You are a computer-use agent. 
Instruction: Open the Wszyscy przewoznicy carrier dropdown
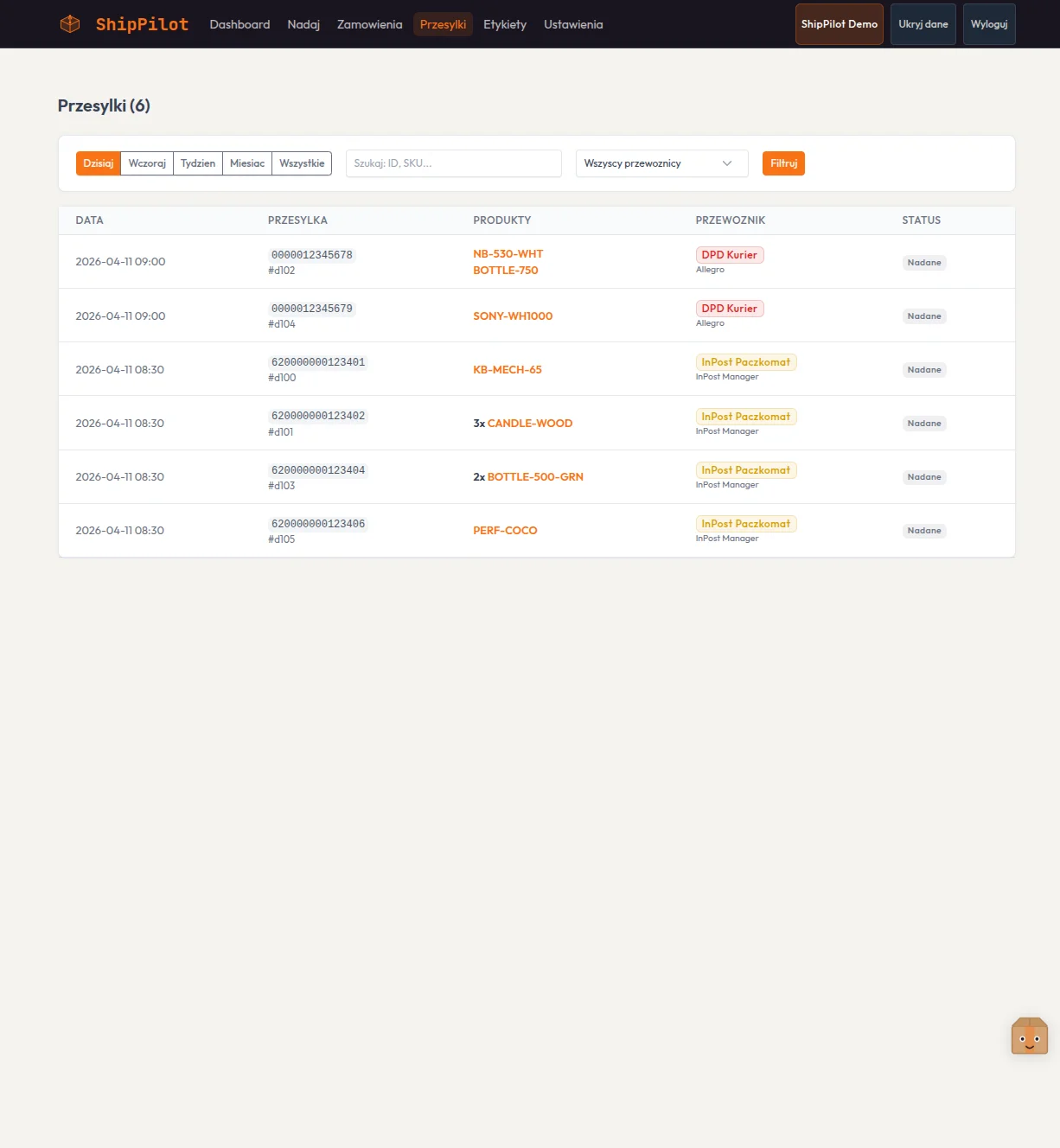point(662,163)
